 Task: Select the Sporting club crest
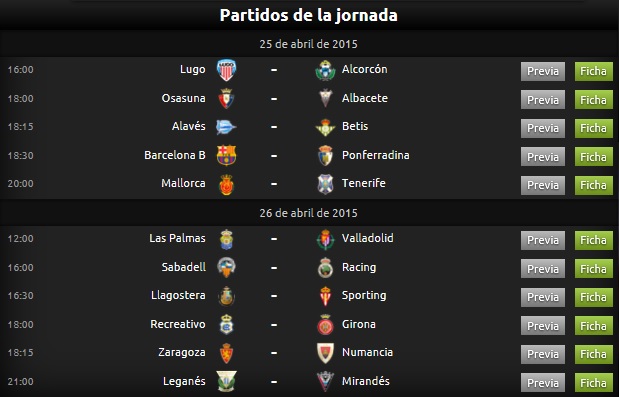tap(325, 296)
